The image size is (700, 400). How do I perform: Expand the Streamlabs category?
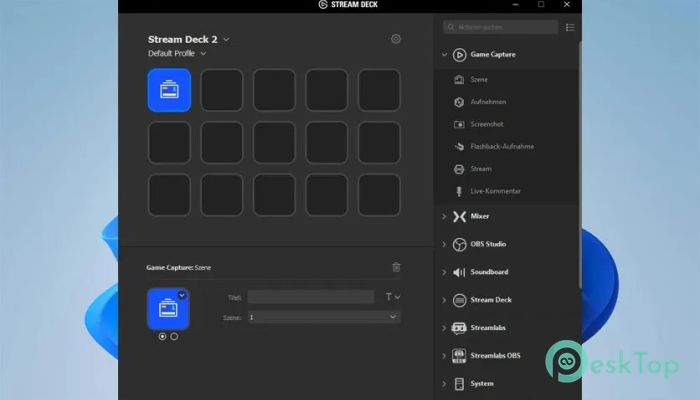tap(444, 328)
